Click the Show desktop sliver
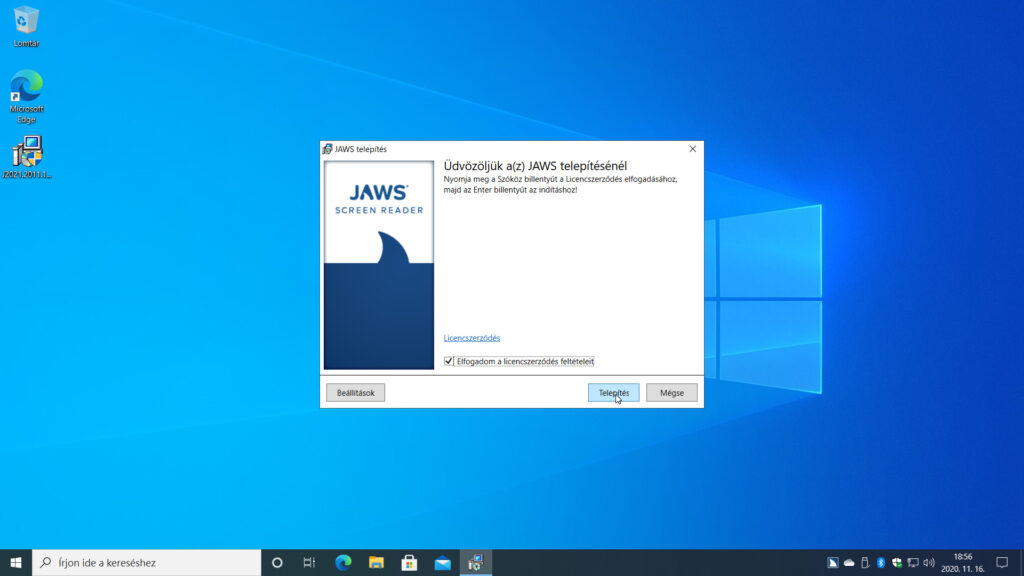The height and width of the screenshot is (576, 1024). pos(1021,562)
